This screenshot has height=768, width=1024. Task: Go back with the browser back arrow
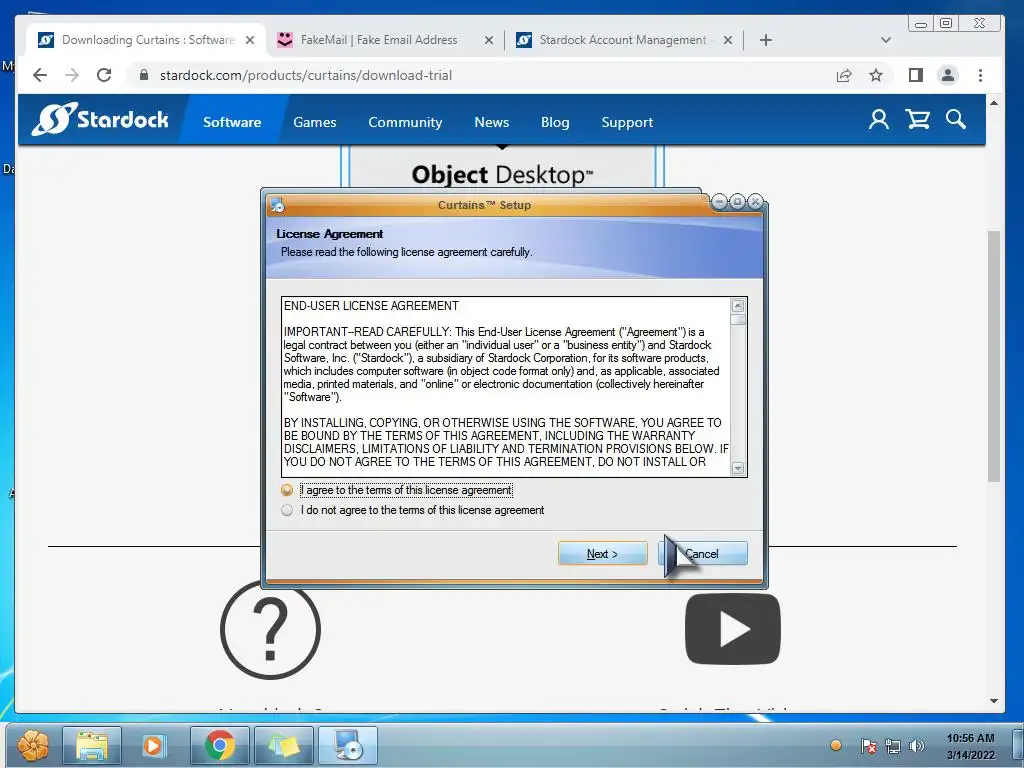coord(40,75)
